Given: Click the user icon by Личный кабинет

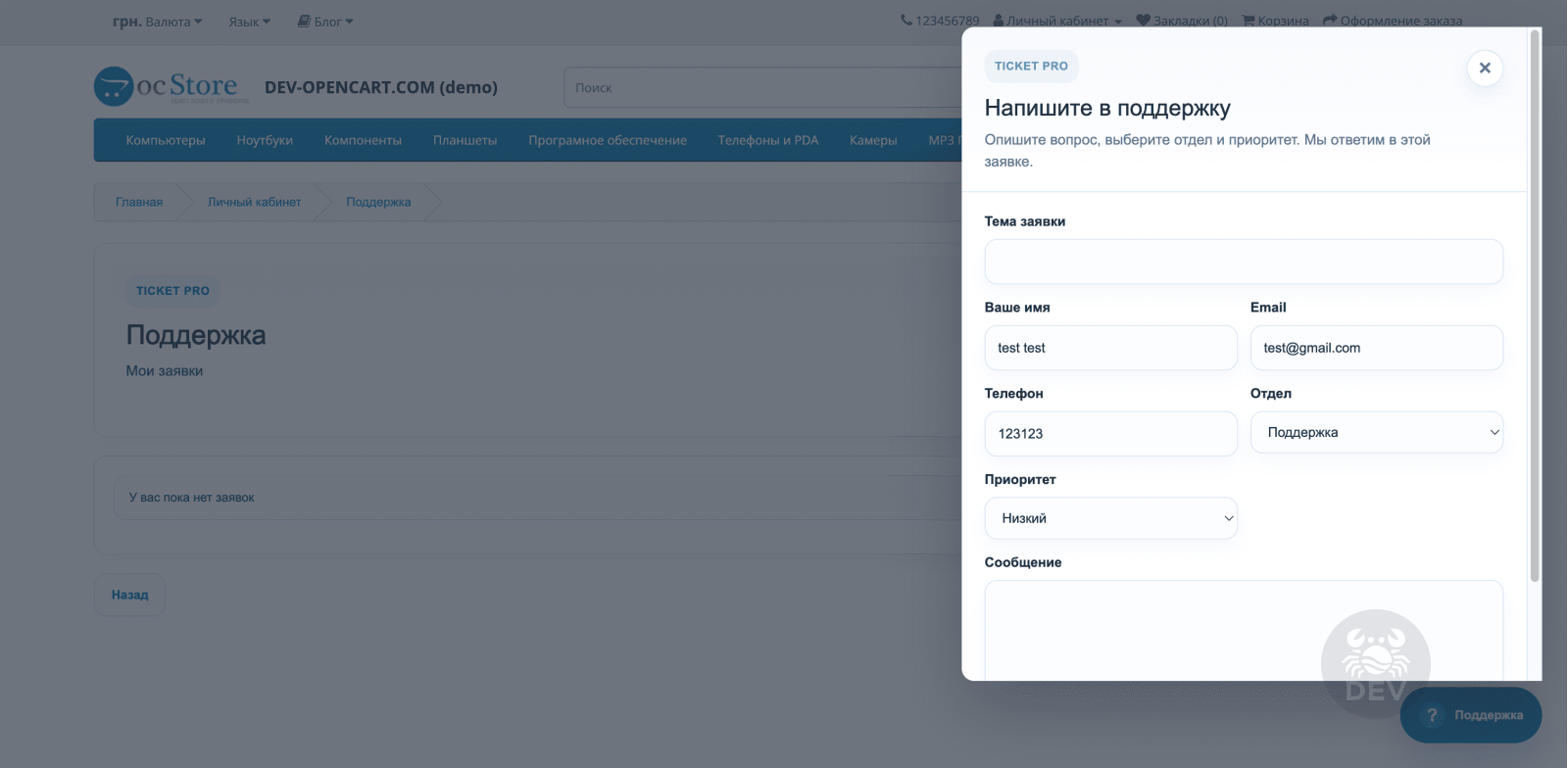Looking at the screenshot, I should click(x=999, y=20).
